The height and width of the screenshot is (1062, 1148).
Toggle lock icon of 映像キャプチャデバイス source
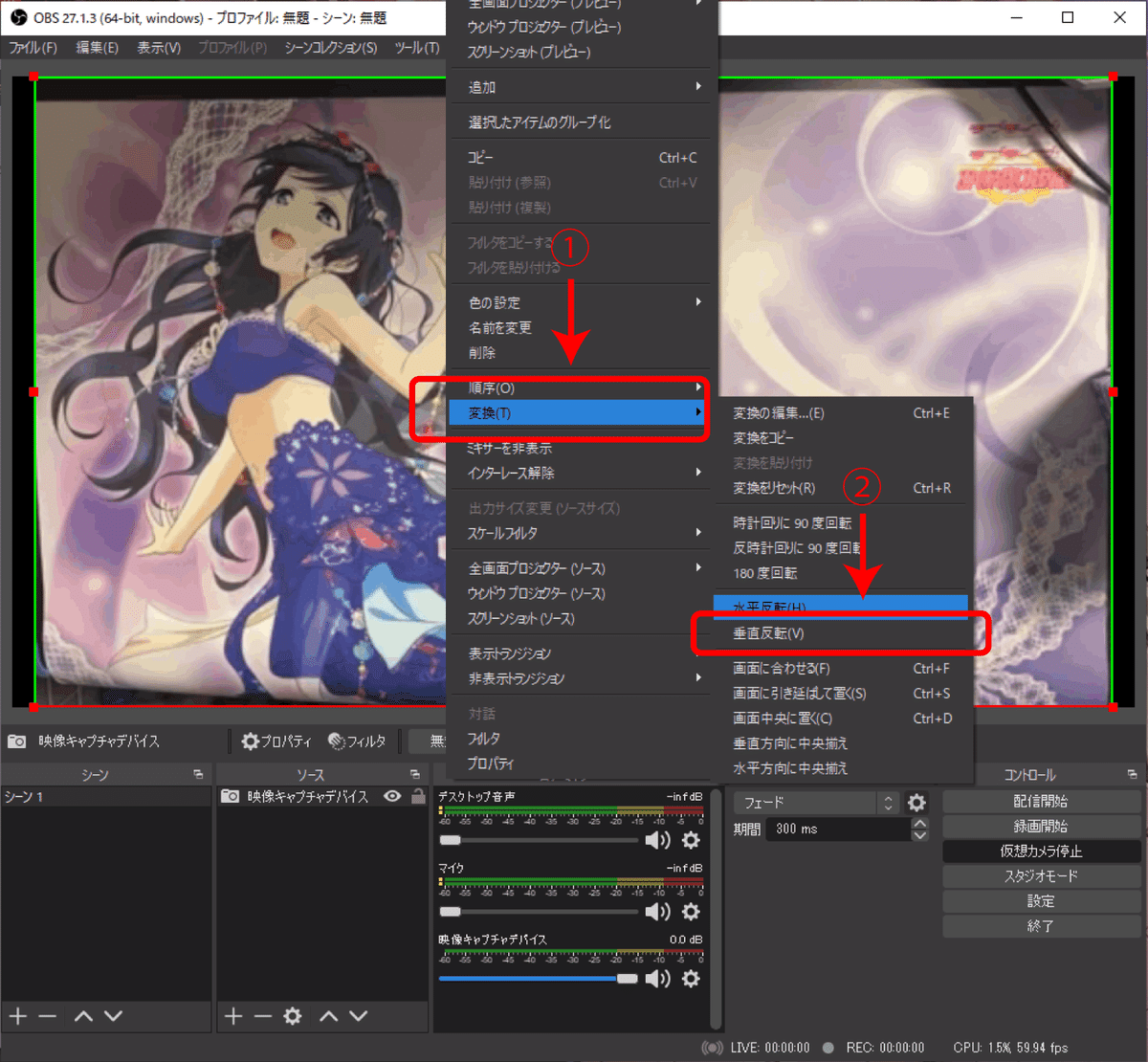click(x=418, y=796)
